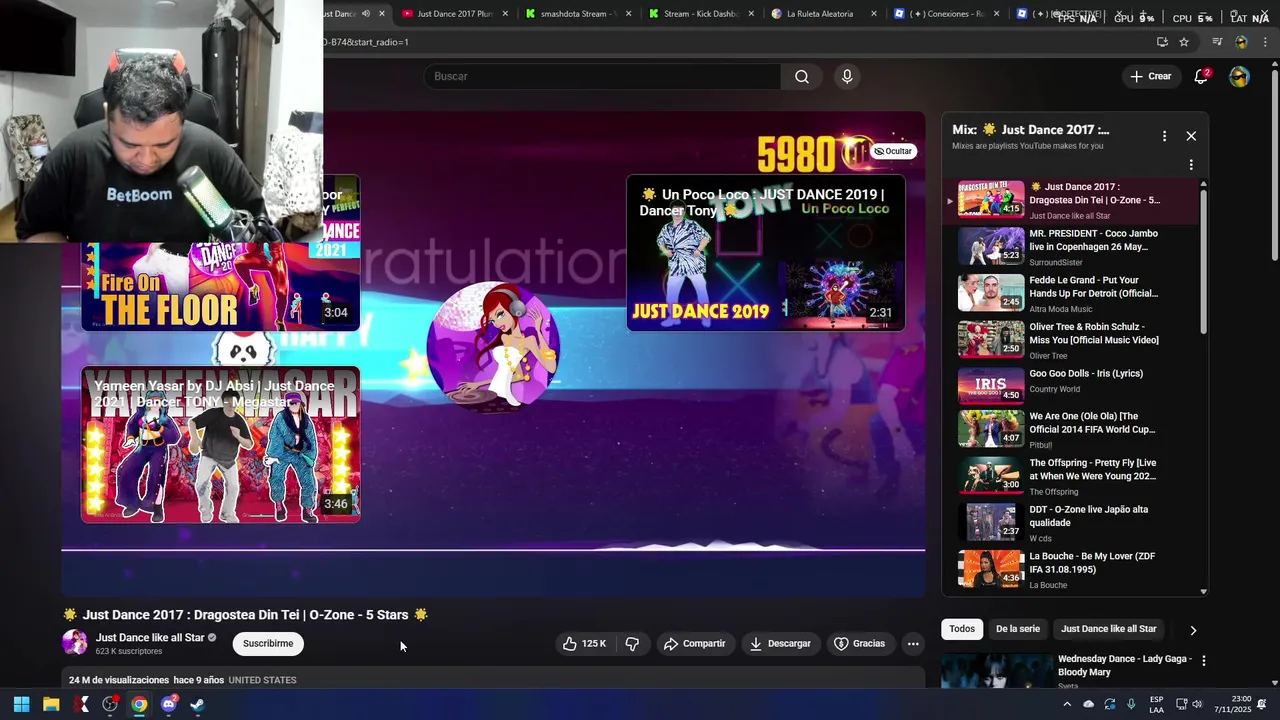Click the Crear button
Screen dimensions: 1280x720
click(1151, 77)
